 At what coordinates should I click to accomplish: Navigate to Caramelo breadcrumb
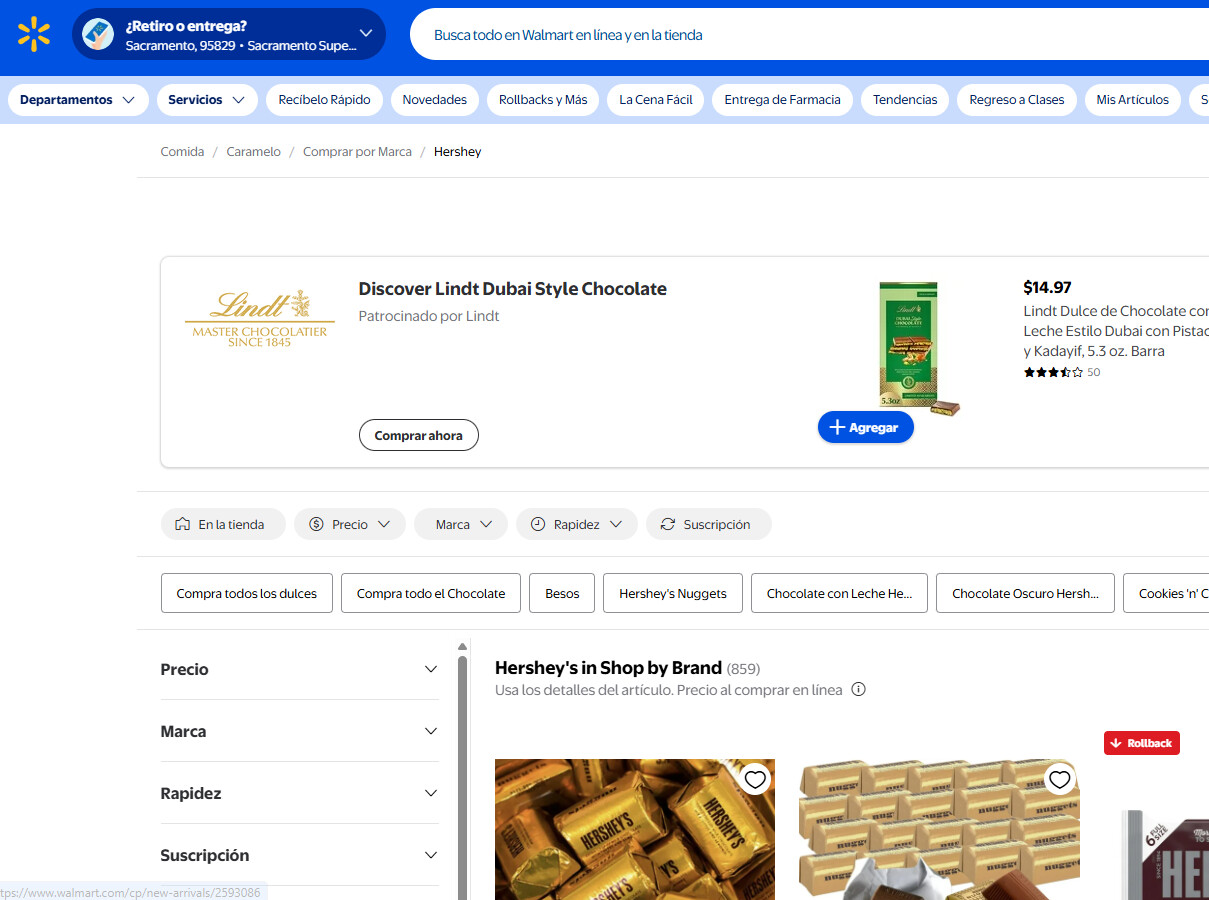pos(254,152)
